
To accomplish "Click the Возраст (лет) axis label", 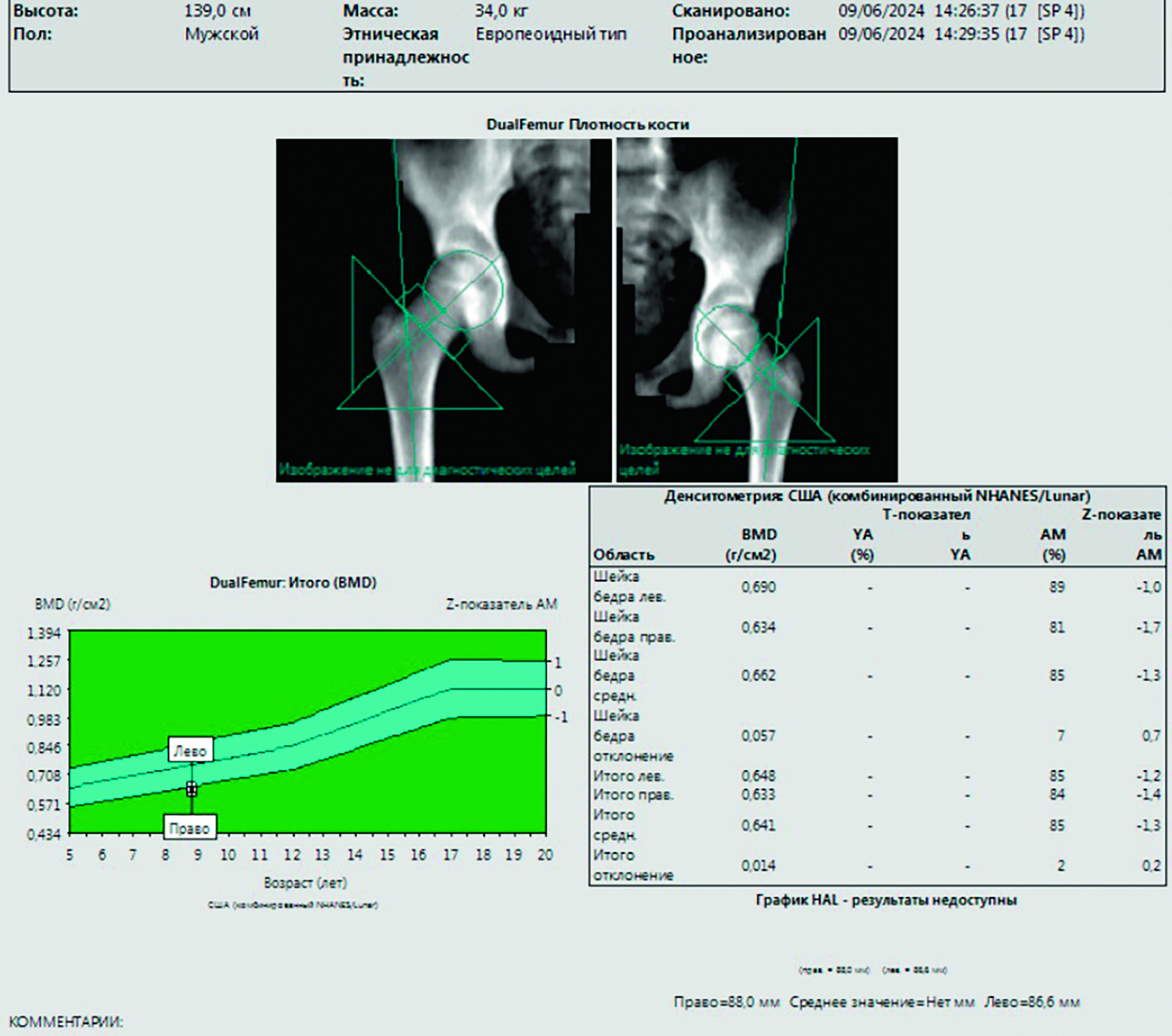I will (305, 882).
